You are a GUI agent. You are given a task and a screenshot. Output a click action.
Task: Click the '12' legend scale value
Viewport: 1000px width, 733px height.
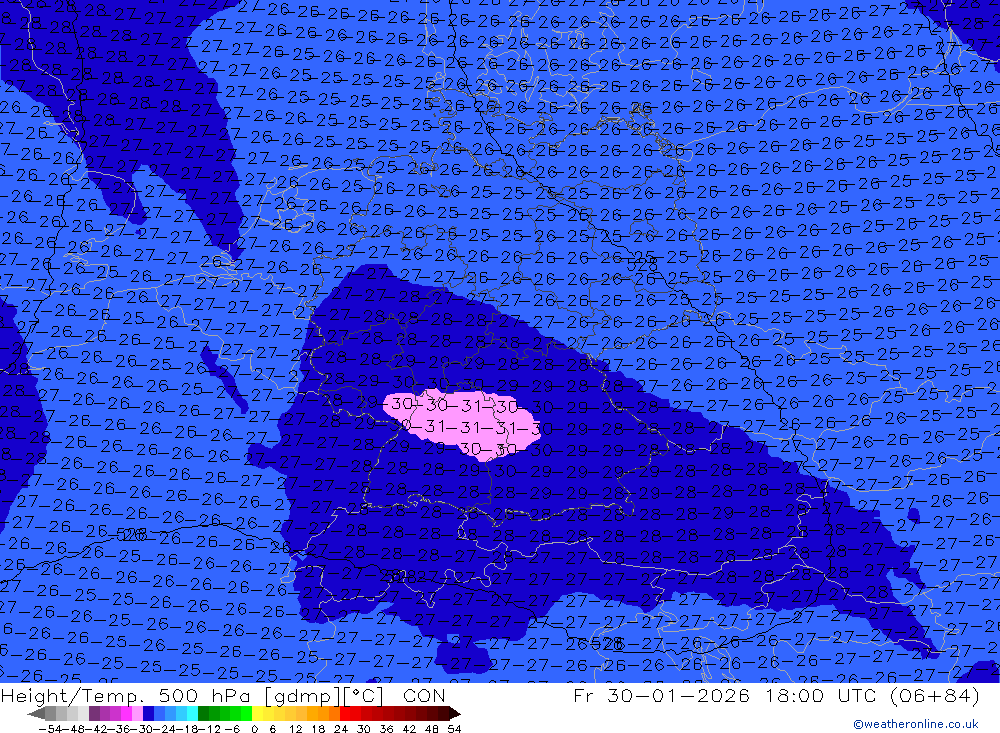[295, 729]
